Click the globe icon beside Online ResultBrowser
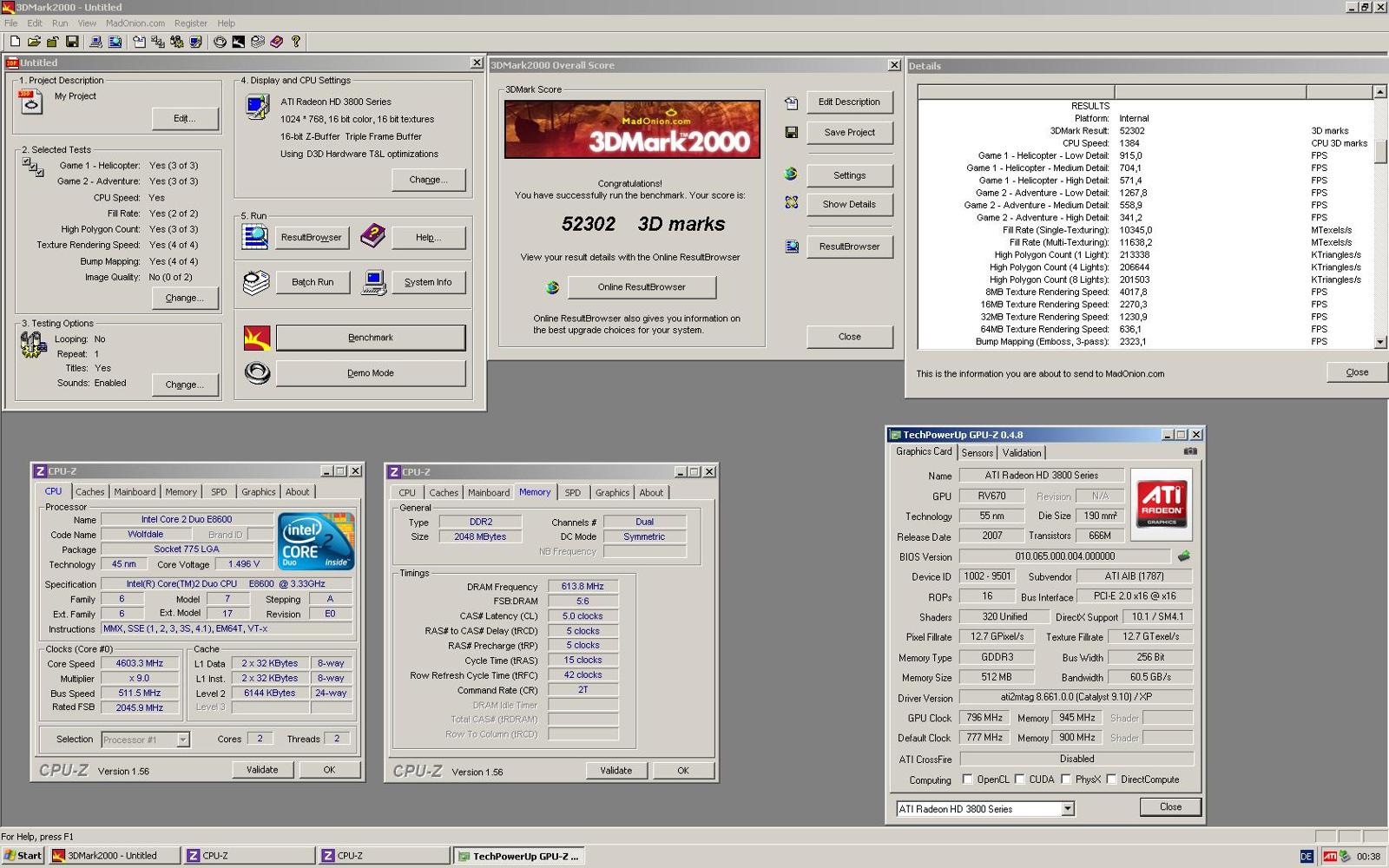This screenshot has height=868, width=1389. tap(552, 287)
